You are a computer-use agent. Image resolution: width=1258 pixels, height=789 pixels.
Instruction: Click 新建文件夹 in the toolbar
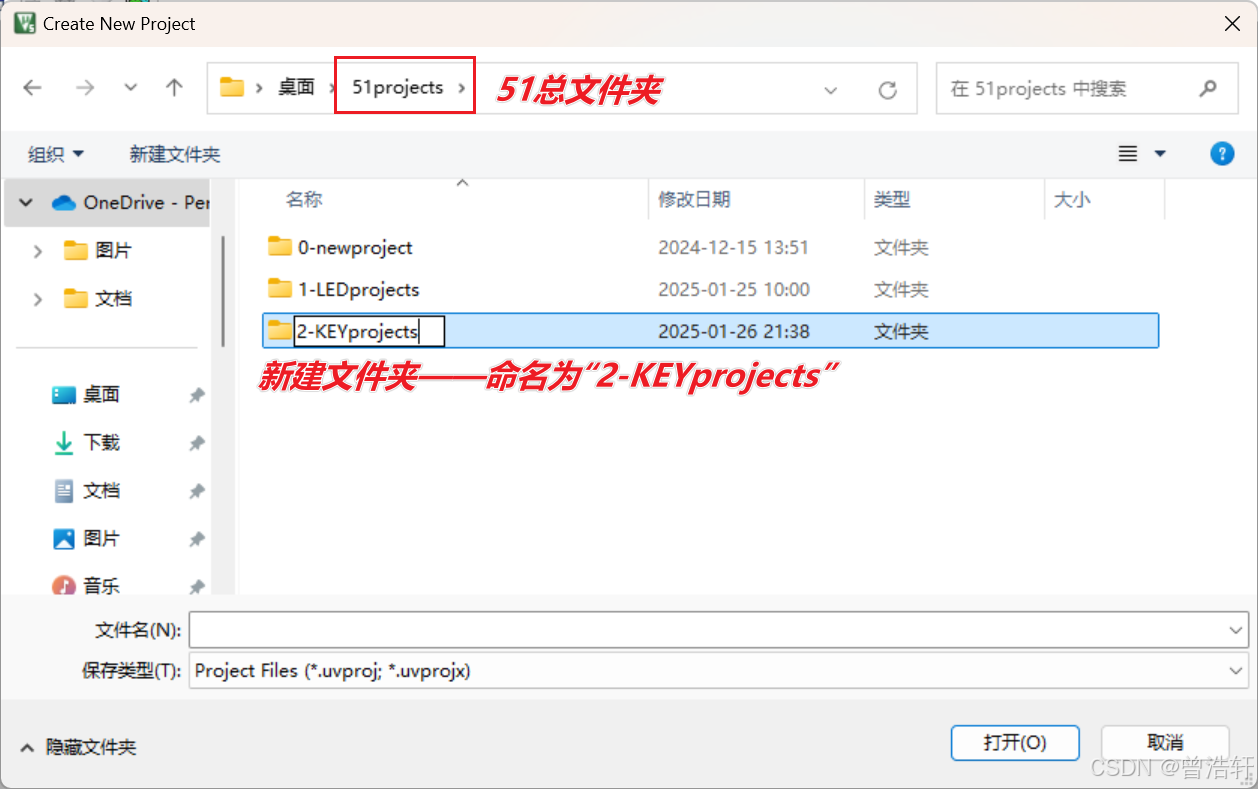pos(175,154)
